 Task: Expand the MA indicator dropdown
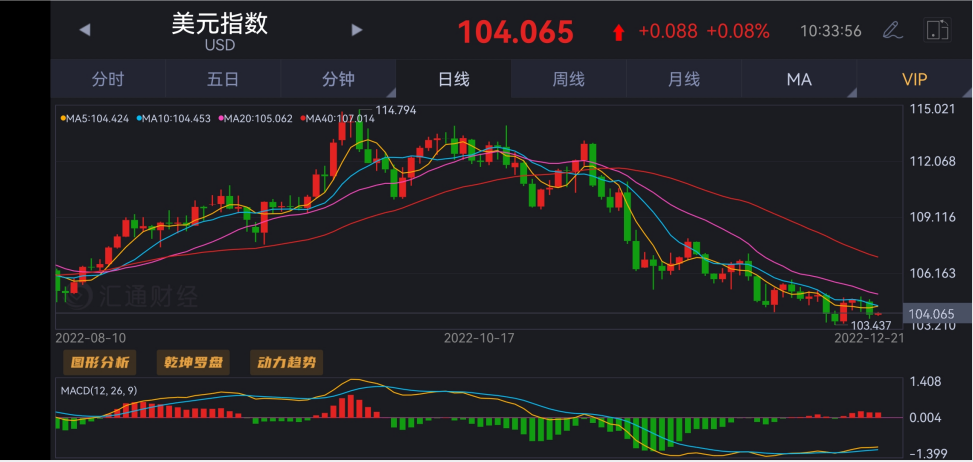[799, 80]
